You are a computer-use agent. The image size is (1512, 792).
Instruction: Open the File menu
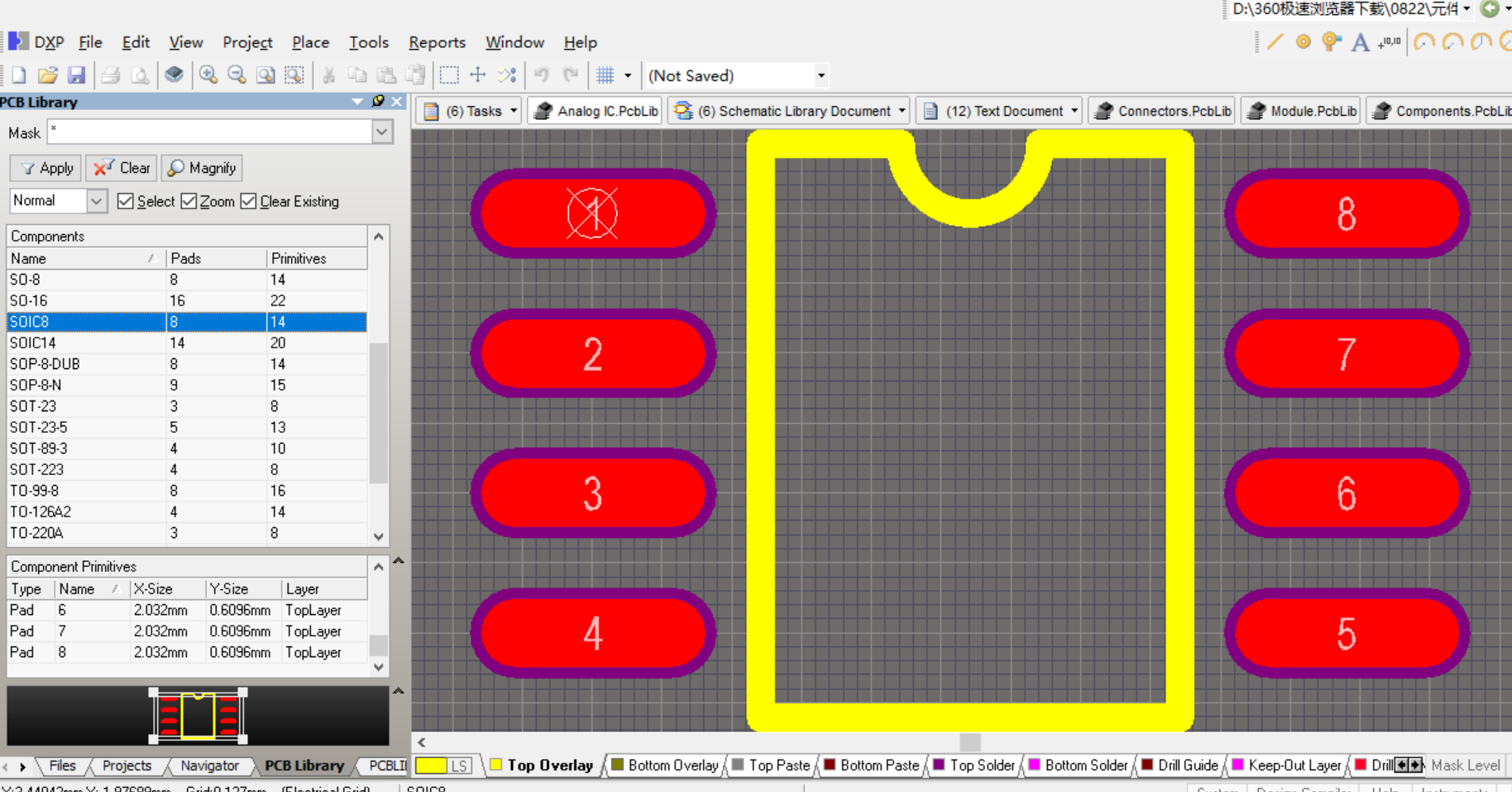pos(90,42)
